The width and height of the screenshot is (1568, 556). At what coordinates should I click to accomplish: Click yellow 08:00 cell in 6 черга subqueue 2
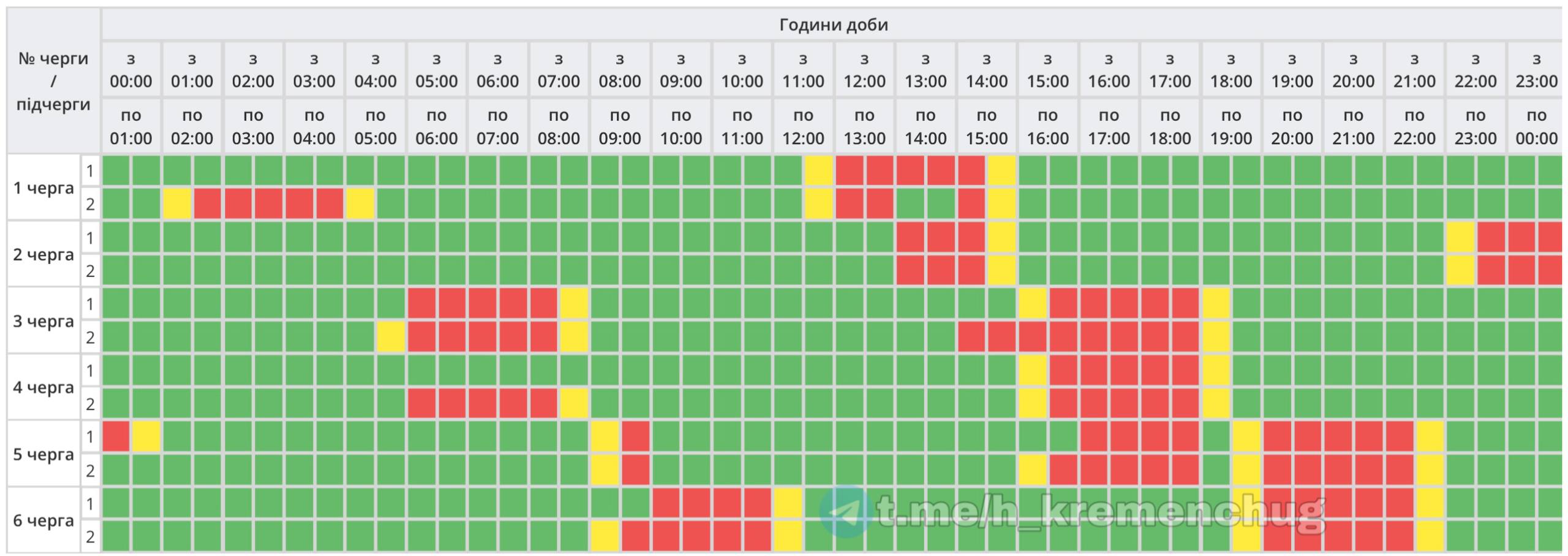click(x=605, y=536)
